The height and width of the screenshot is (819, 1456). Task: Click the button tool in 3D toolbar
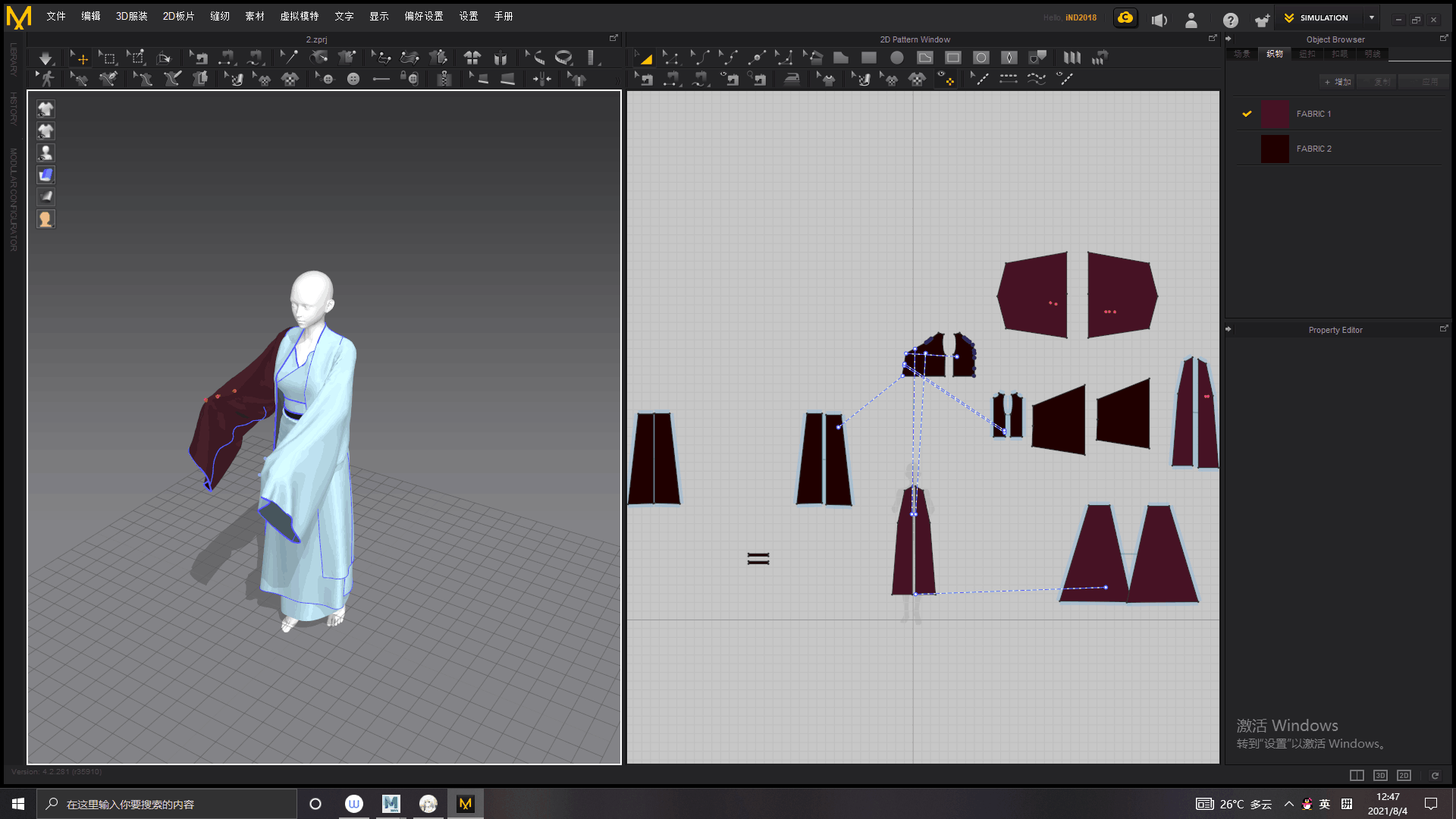(x=353, y=79)
